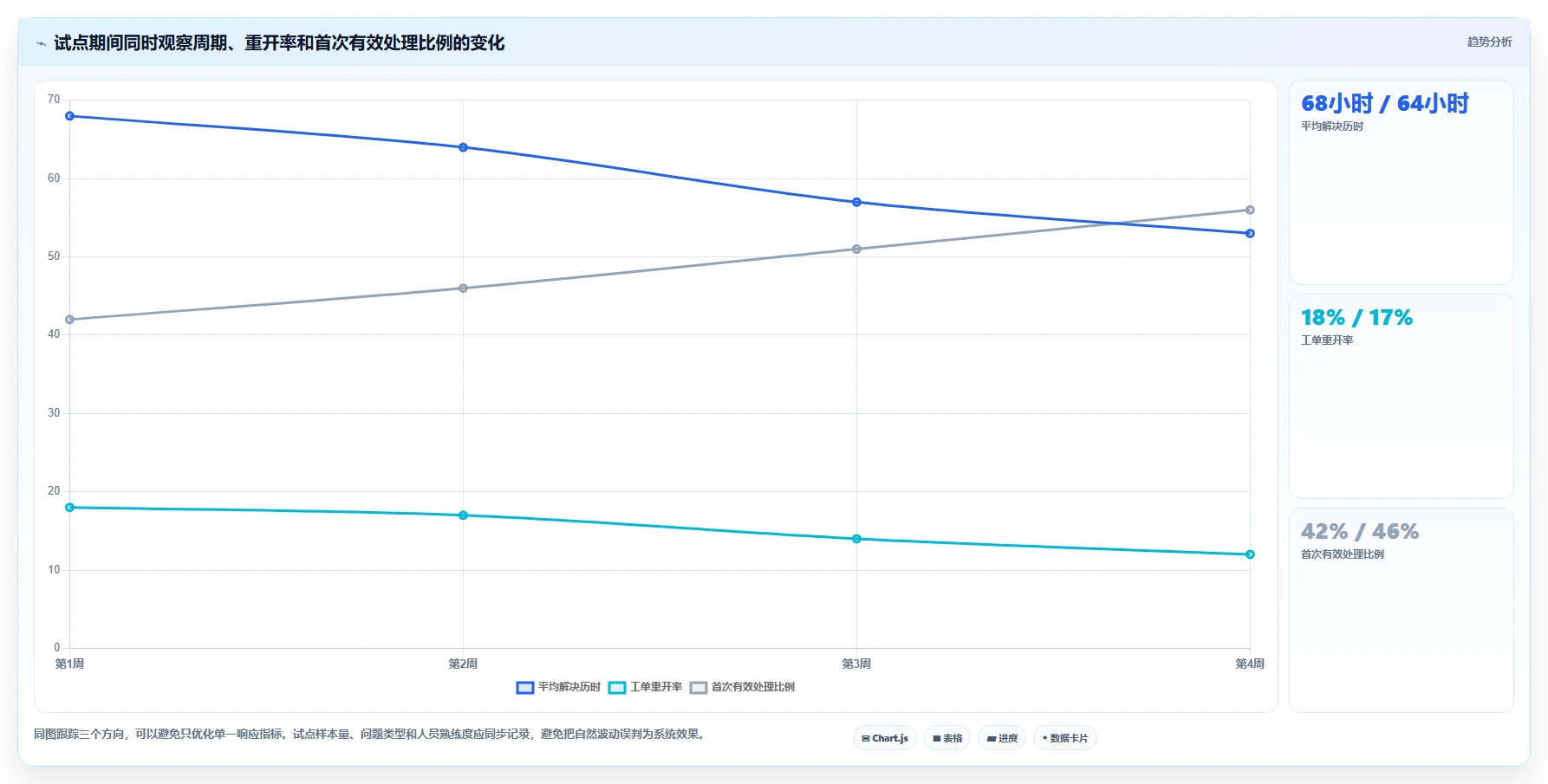Open the 18% / 17% reopen rate card
This screenshot has width=1548, height=784.
1402,397
